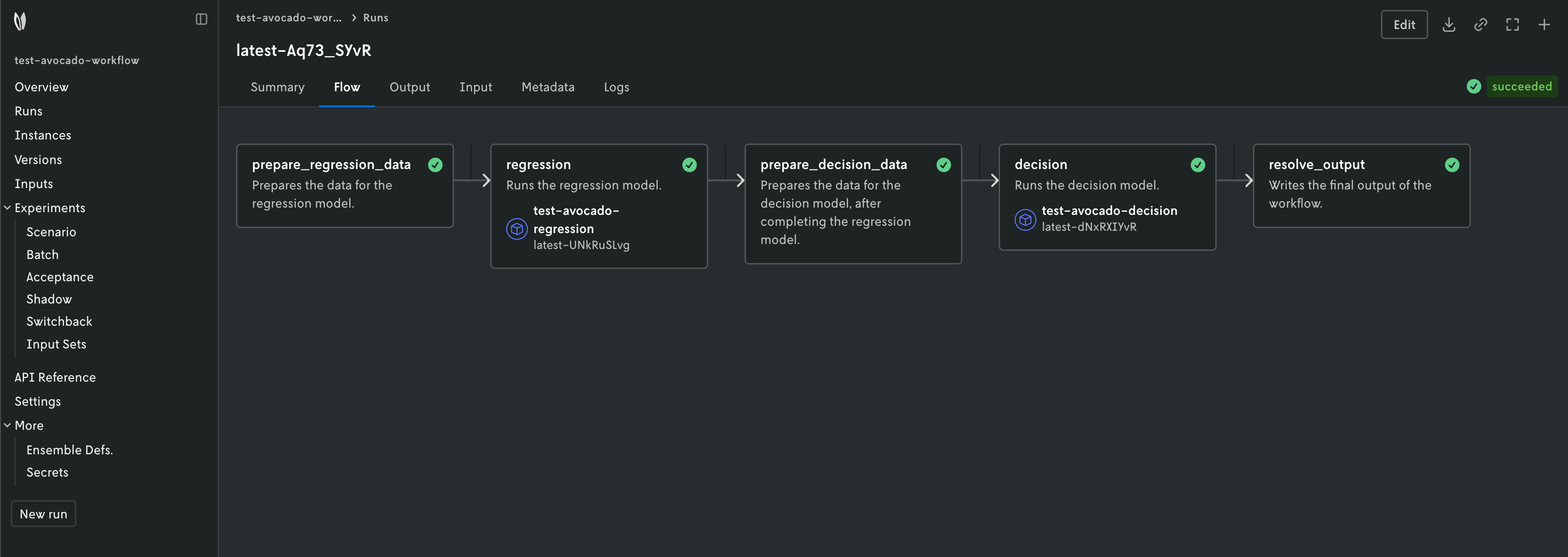Click decision step checkmark icon
This screenshot has width=1568, height=557.
click(1197, 164)
